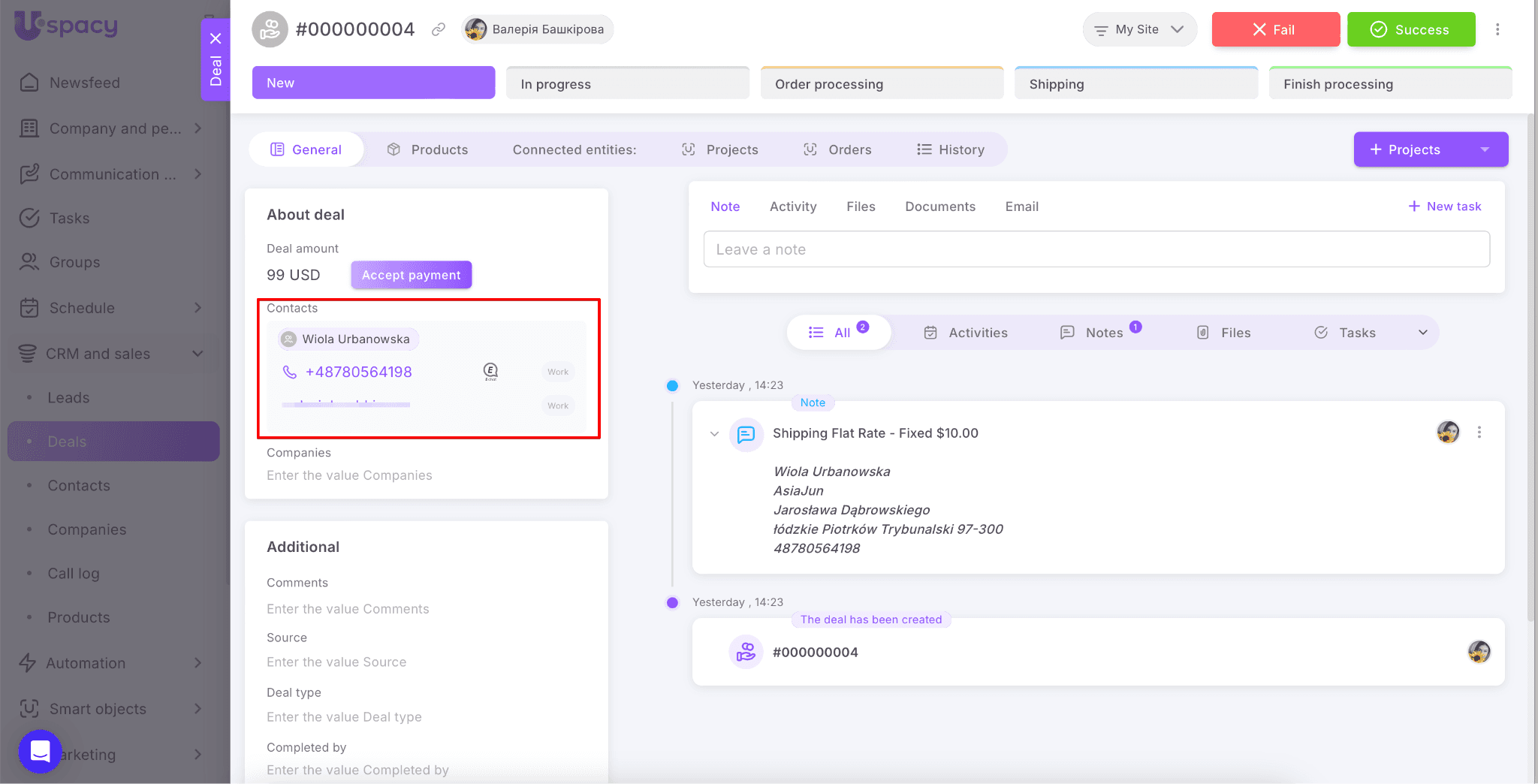Expand the Projects button dropdown arrow

coord(1484,149)
